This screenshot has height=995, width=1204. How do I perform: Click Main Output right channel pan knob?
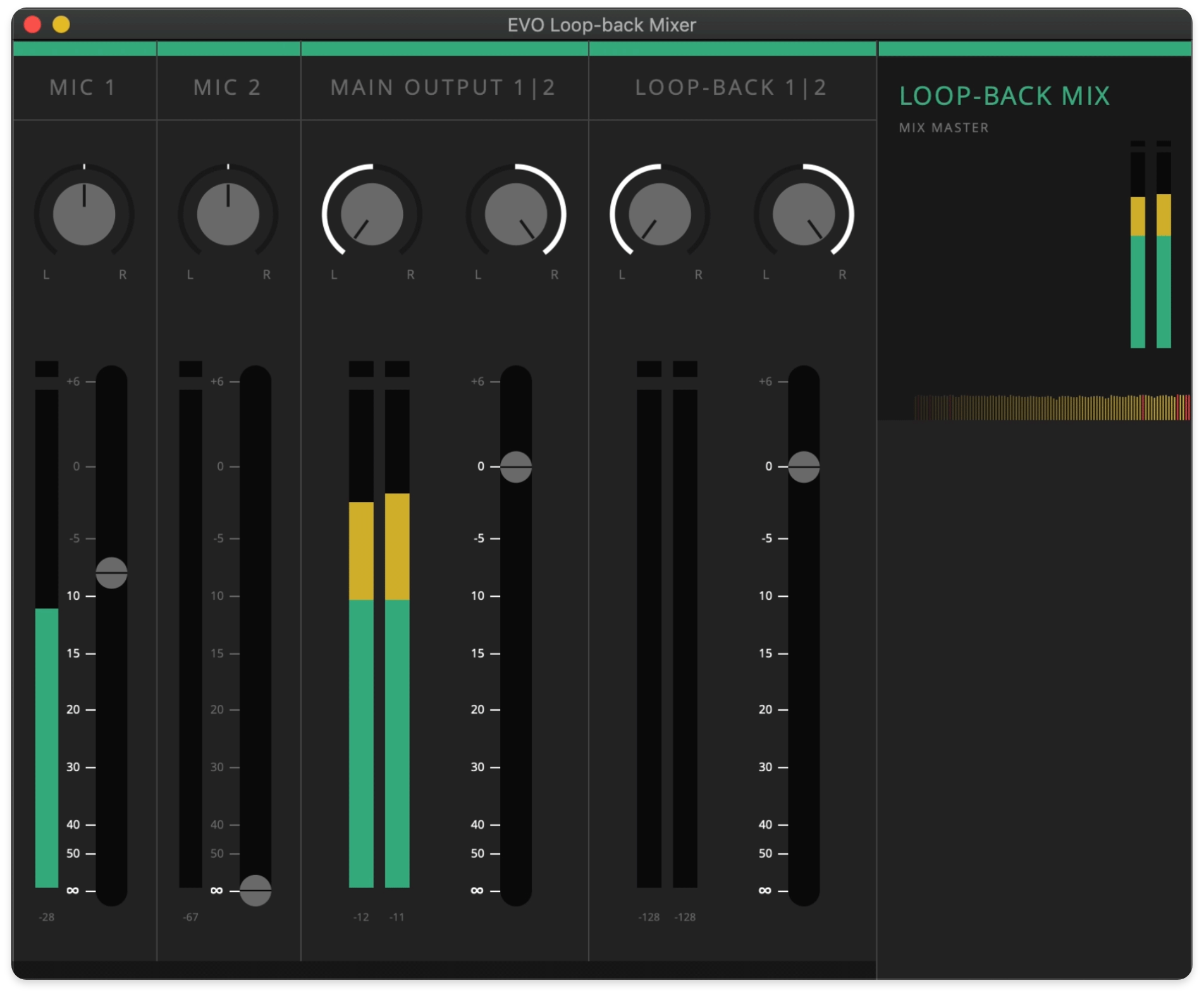(515, 214)
